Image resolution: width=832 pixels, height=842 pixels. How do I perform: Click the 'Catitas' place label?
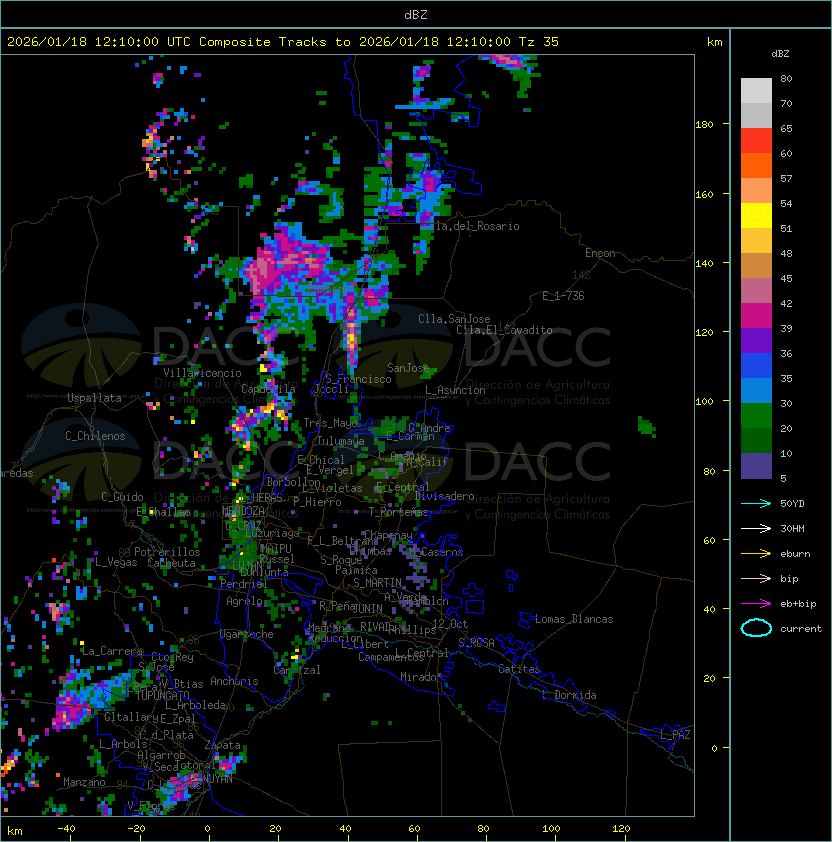tap(519, 669)
